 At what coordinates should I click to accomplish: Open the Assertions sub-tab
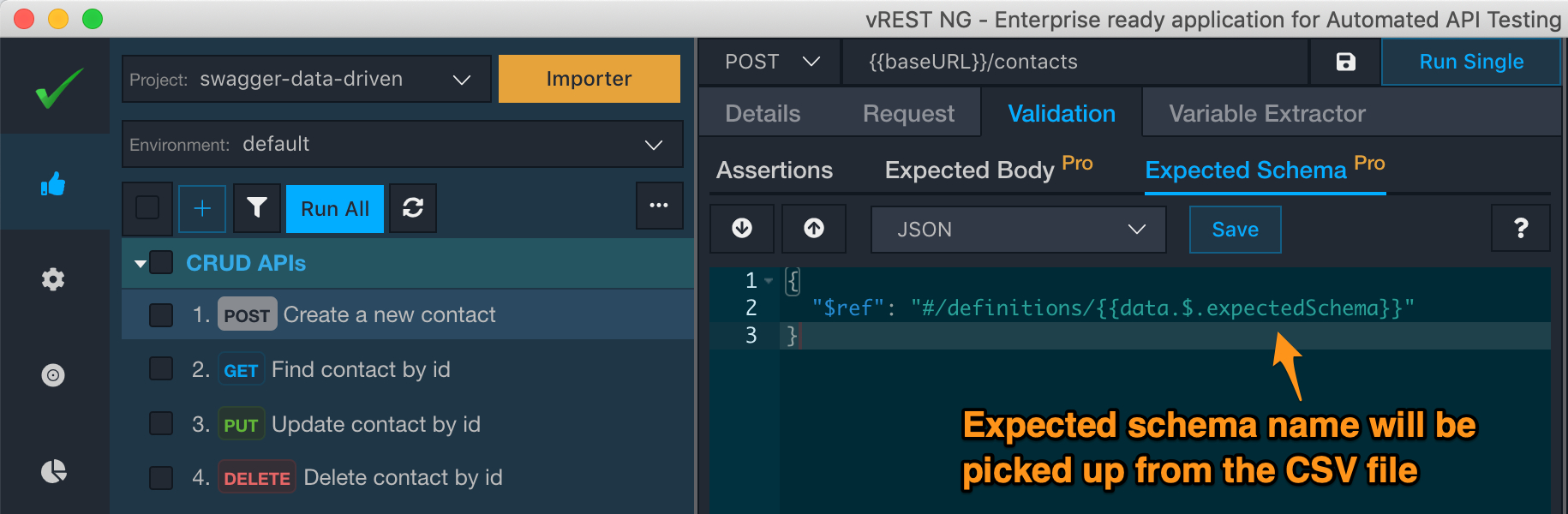click(775, 170)
